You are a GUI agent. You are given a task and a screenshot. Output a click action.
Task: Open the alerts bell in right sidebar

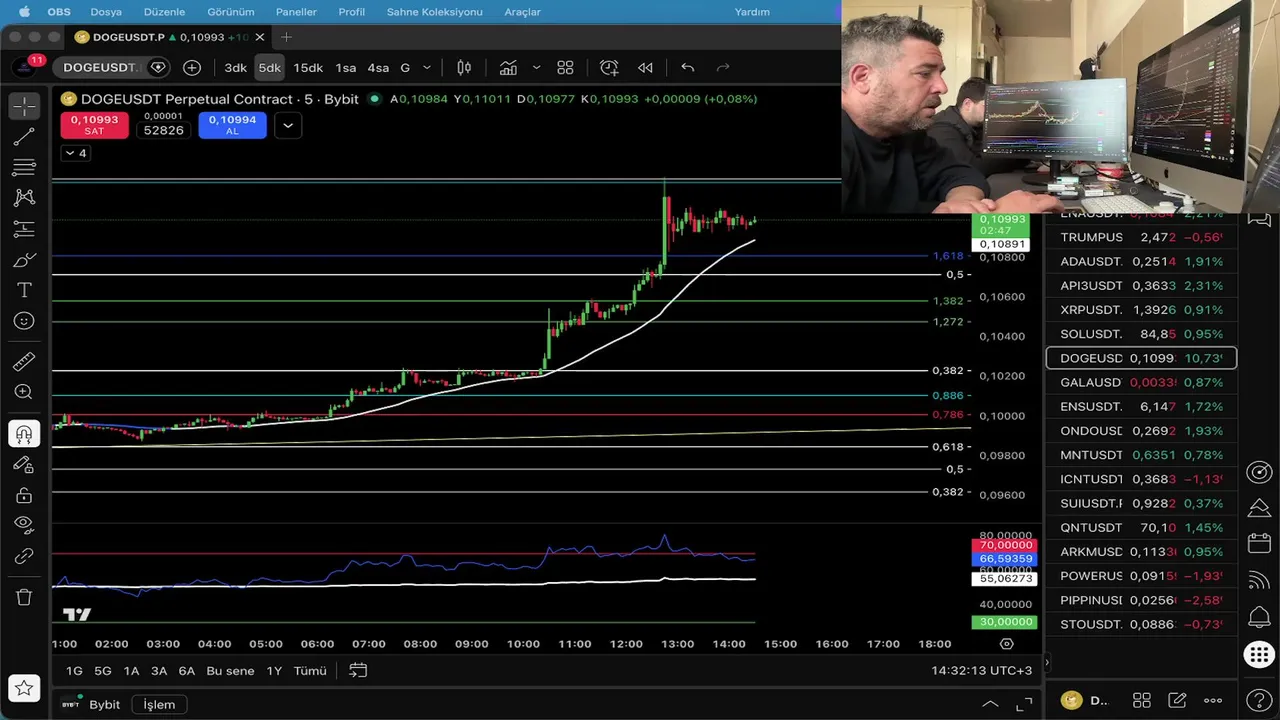1259,617
